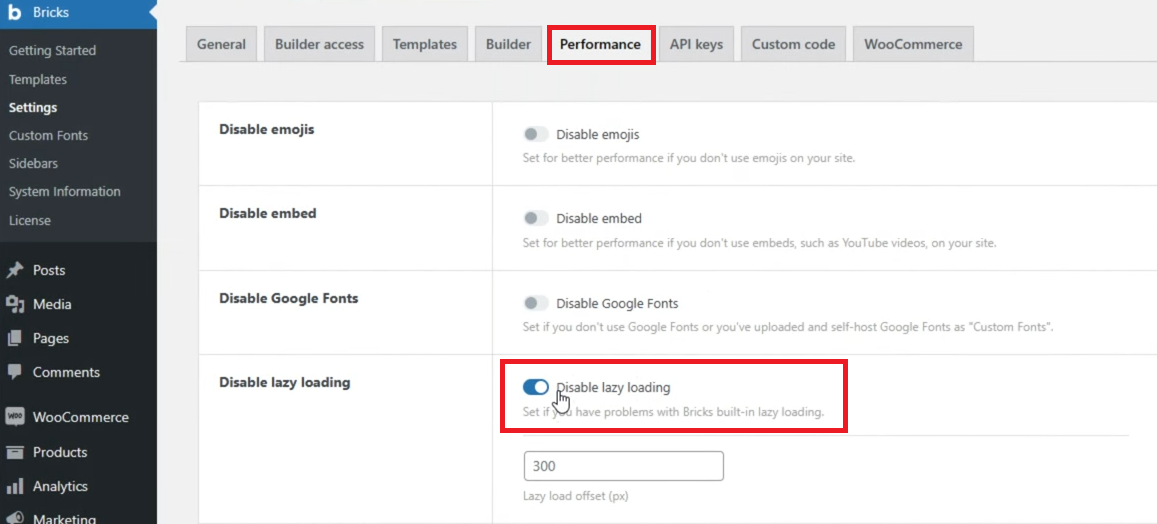The width and height of the screenshot is (1157, 524).
Task: Open the Builder access tab
Action: click(320, 44)
